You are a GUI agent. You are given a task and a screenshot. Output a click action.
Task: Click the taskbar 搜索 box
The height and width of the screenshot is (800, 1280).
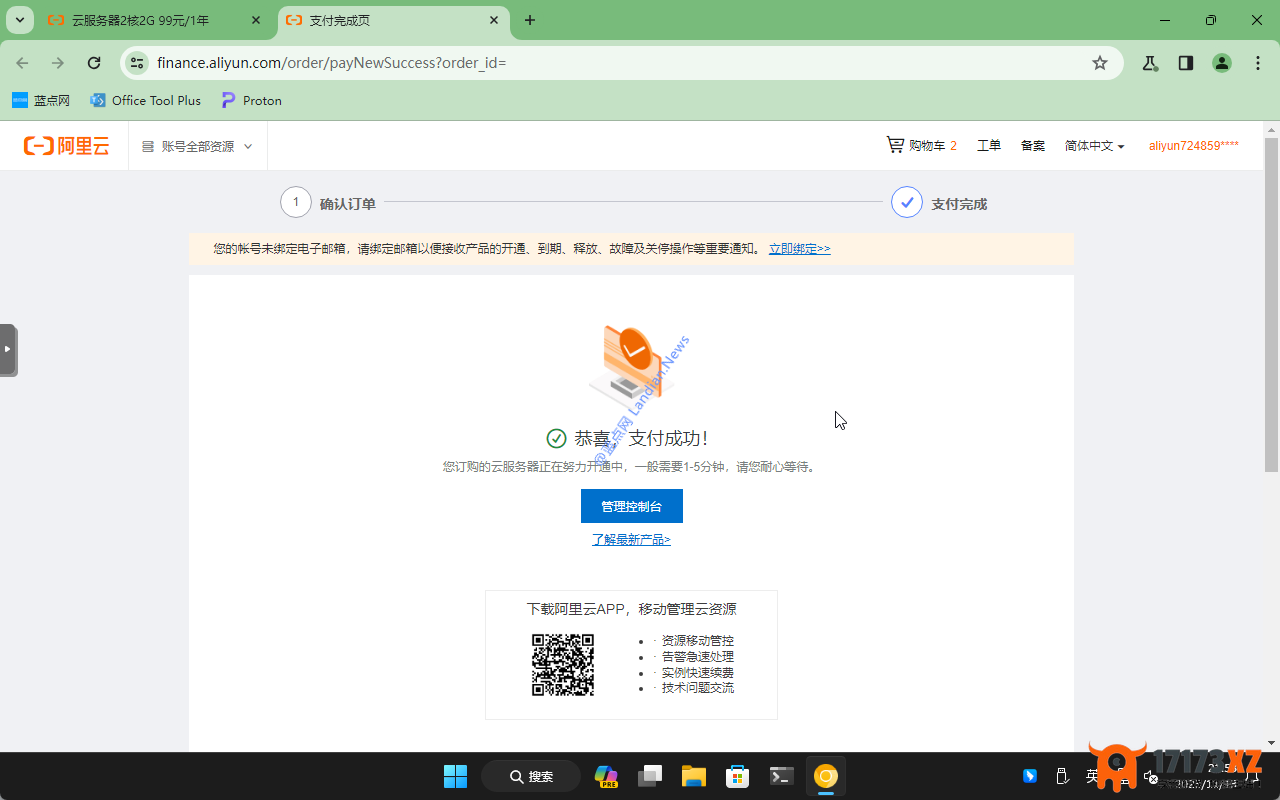tap(531, 776)
